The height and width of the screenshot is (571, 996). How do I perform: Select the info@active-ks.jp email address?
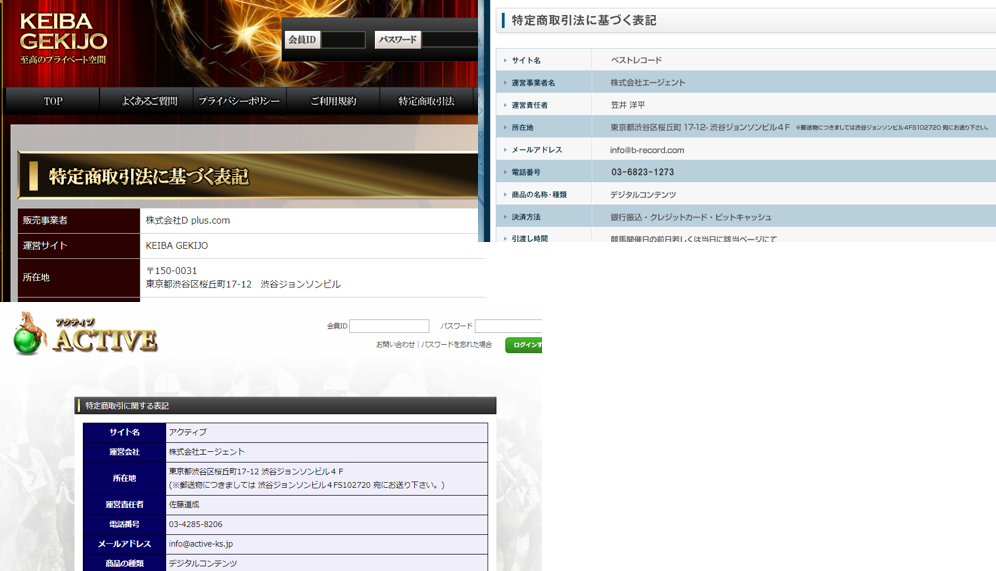[201, 544]
